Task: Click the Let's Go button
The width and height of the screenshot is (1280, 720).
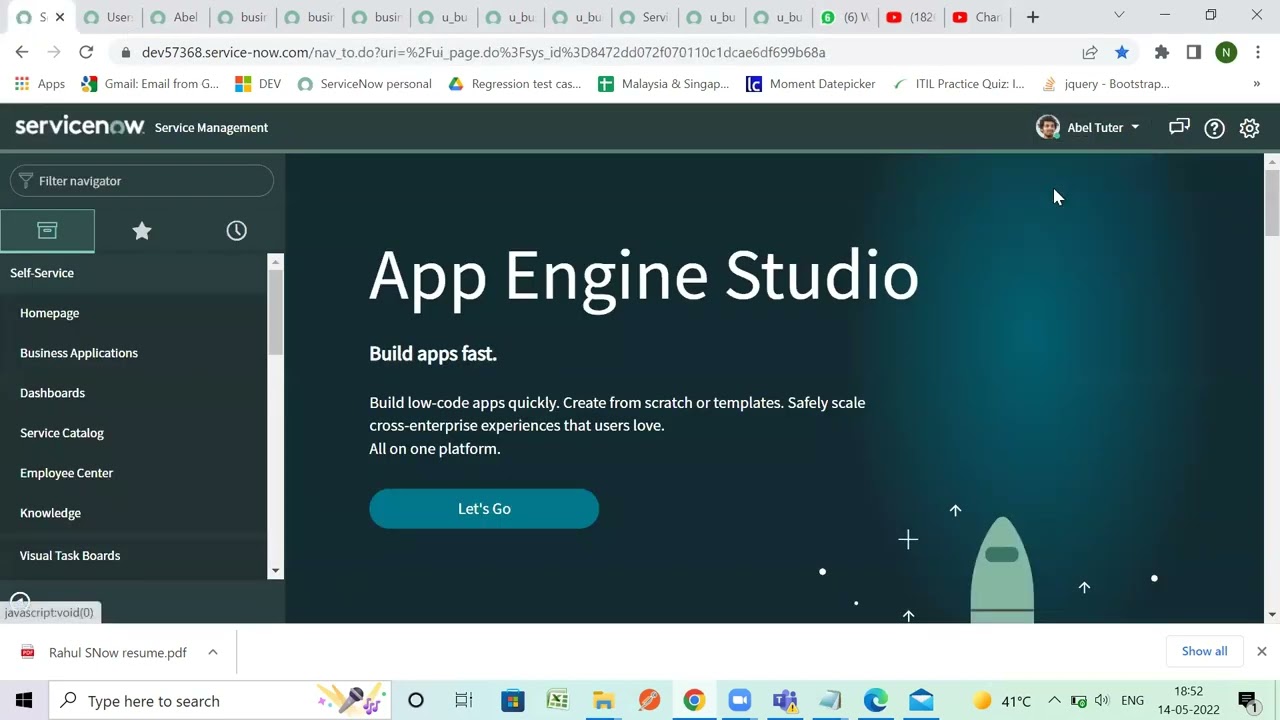Action: (484, 509)
